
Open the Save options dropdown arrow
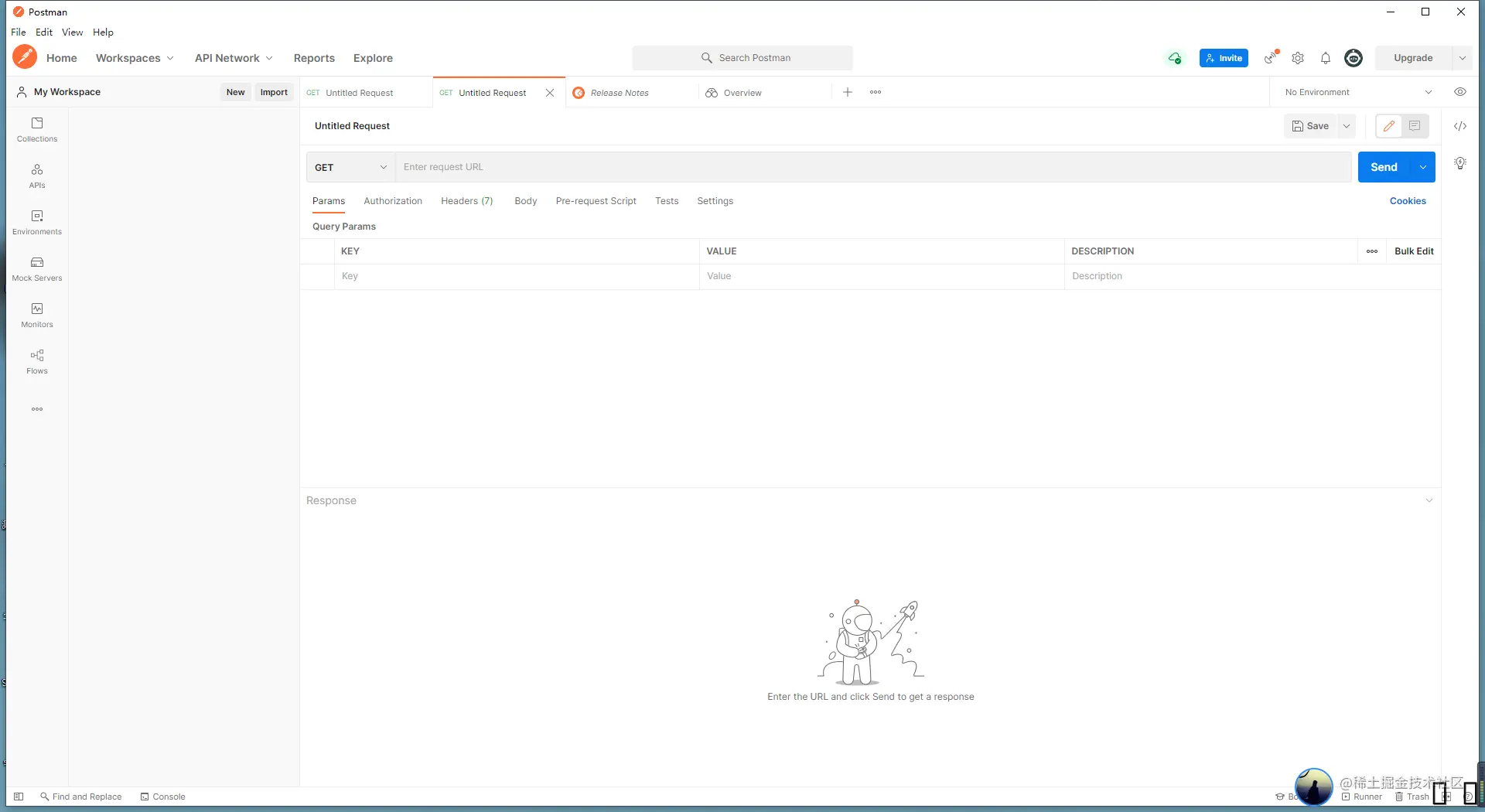click(1347, 126)
